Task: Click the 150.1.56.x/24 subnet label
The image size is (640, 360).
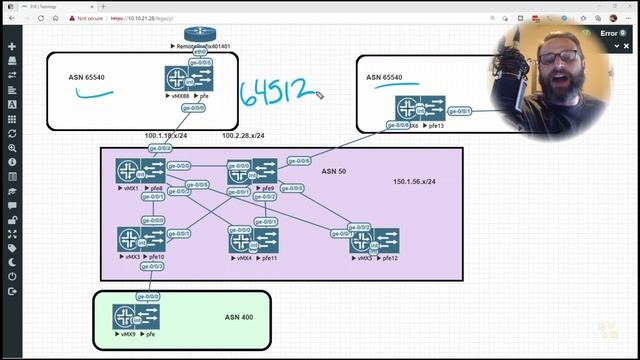Action: tap(414, 182)
